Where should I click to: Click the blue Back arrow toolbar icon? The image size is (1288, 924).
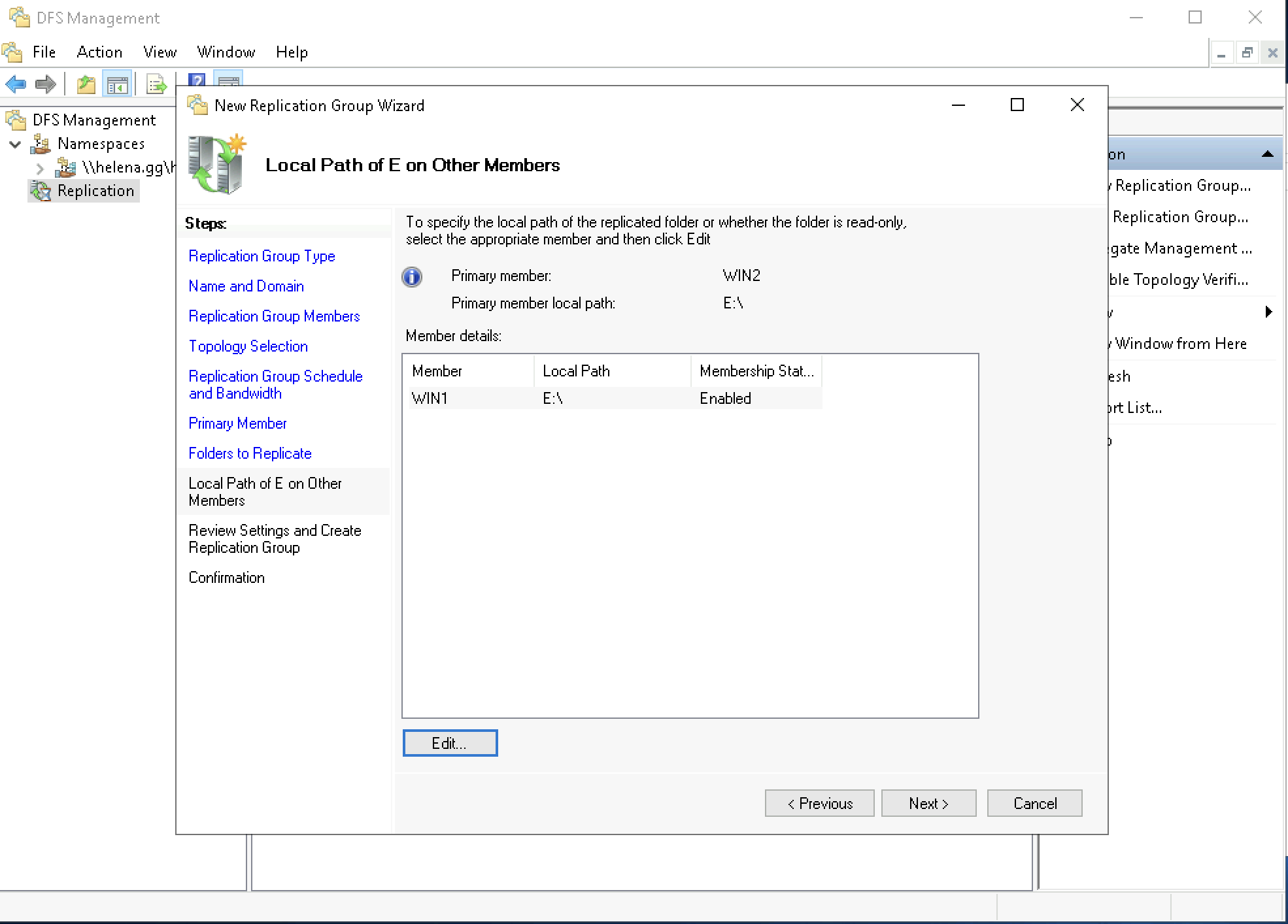16,84
